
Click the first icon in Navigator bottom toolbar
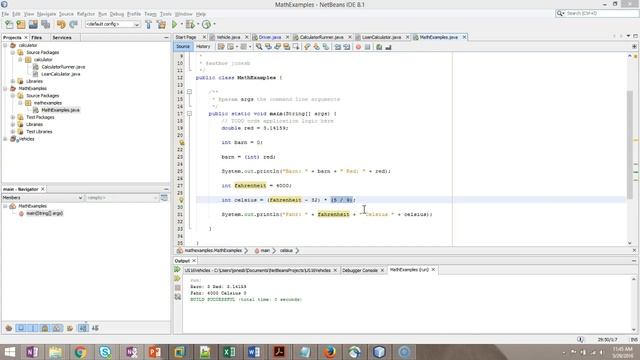[9, 328]
